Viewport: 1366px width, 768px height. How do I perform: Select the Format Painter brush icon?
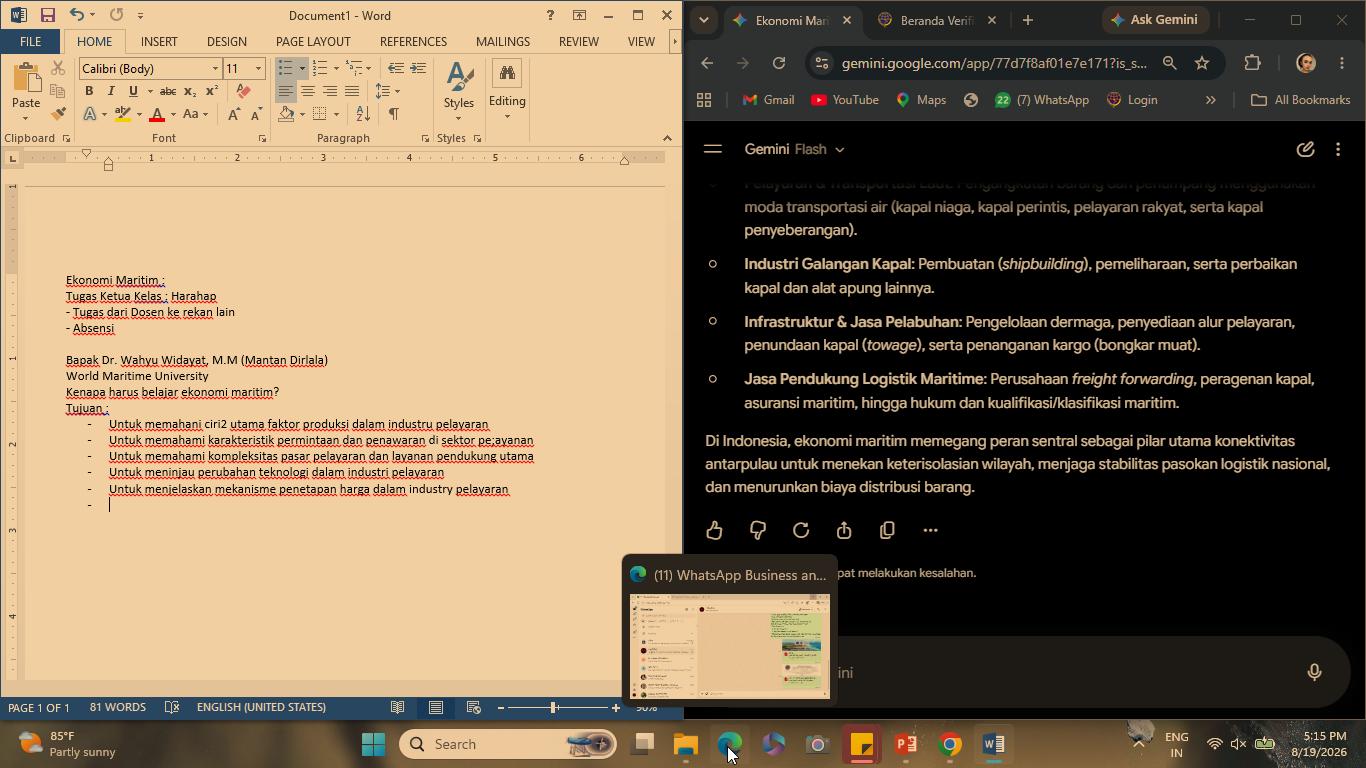58,114
